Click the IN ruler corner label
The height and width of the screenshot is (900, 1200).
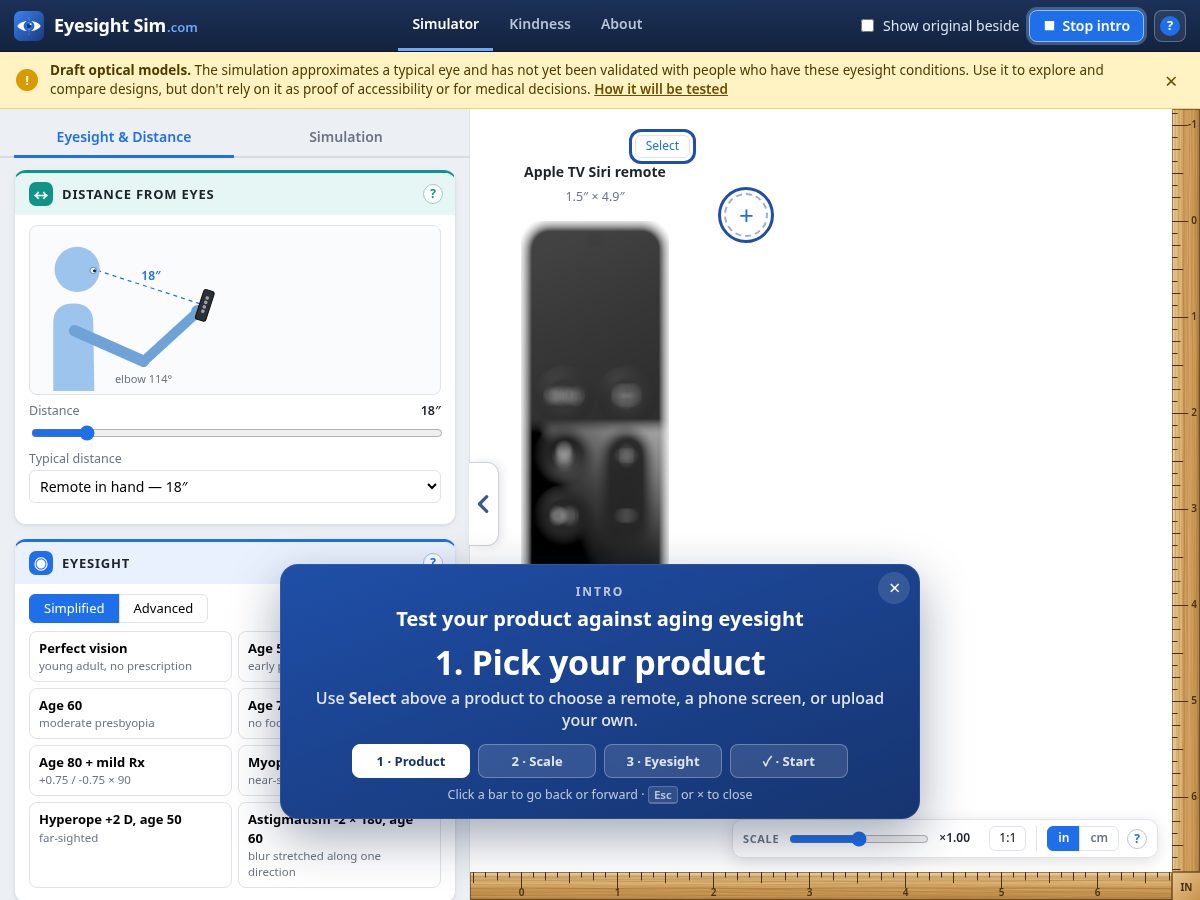click(x=1186, y=887)
